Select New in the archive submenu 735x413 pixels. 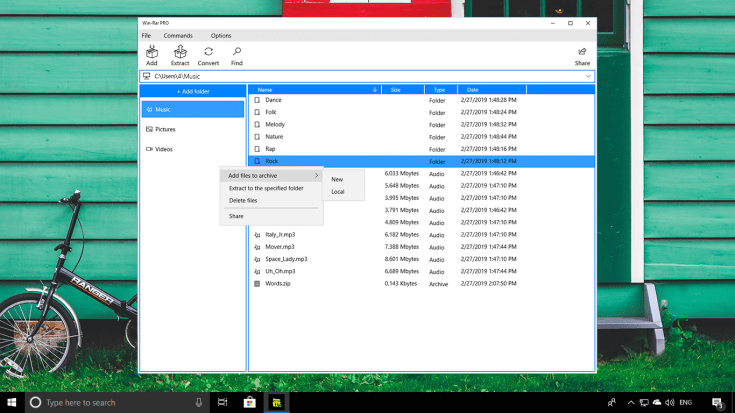pos(337,180)
